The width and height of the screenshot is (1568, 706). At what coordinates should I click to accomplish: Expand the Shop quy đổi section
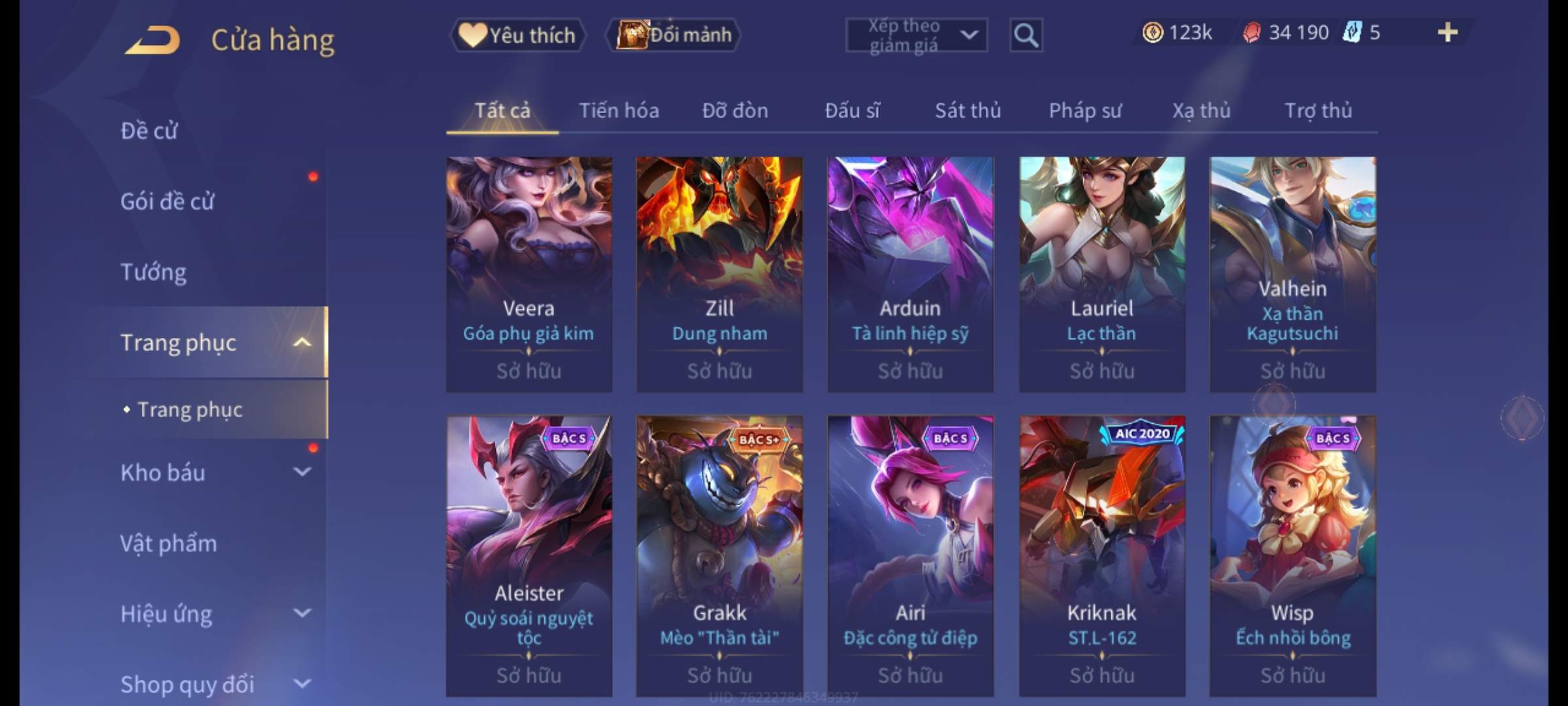tap(302, 683)
